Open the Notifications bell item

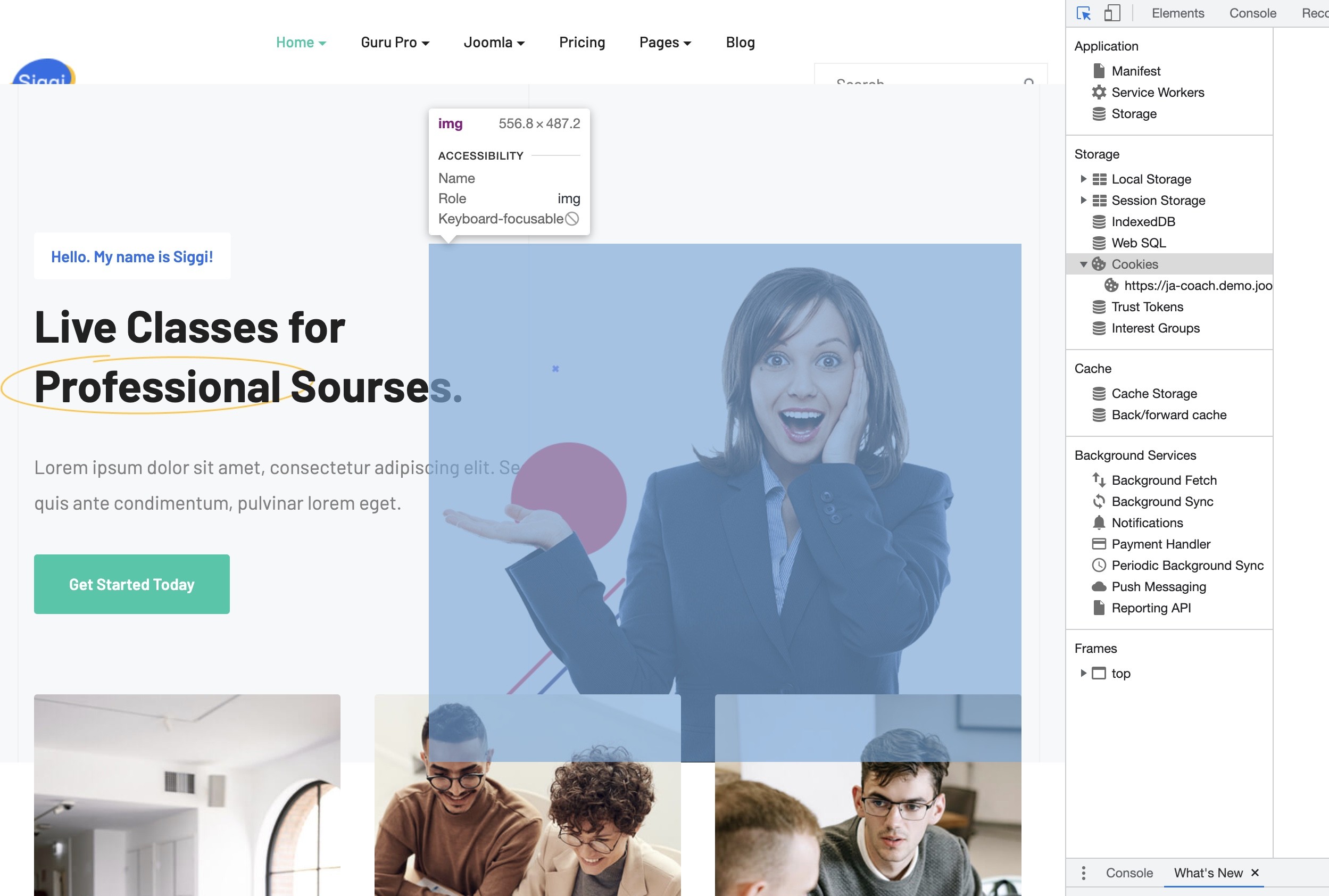(x=1147, y=523)
